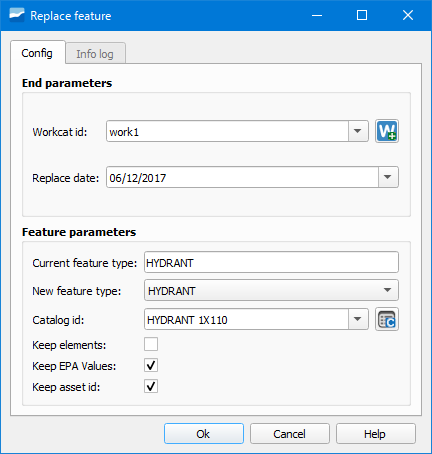The height and width of the screenshot is (454, 432).
Task: Maximize the Replace feature window
Action: coord(362,15)
